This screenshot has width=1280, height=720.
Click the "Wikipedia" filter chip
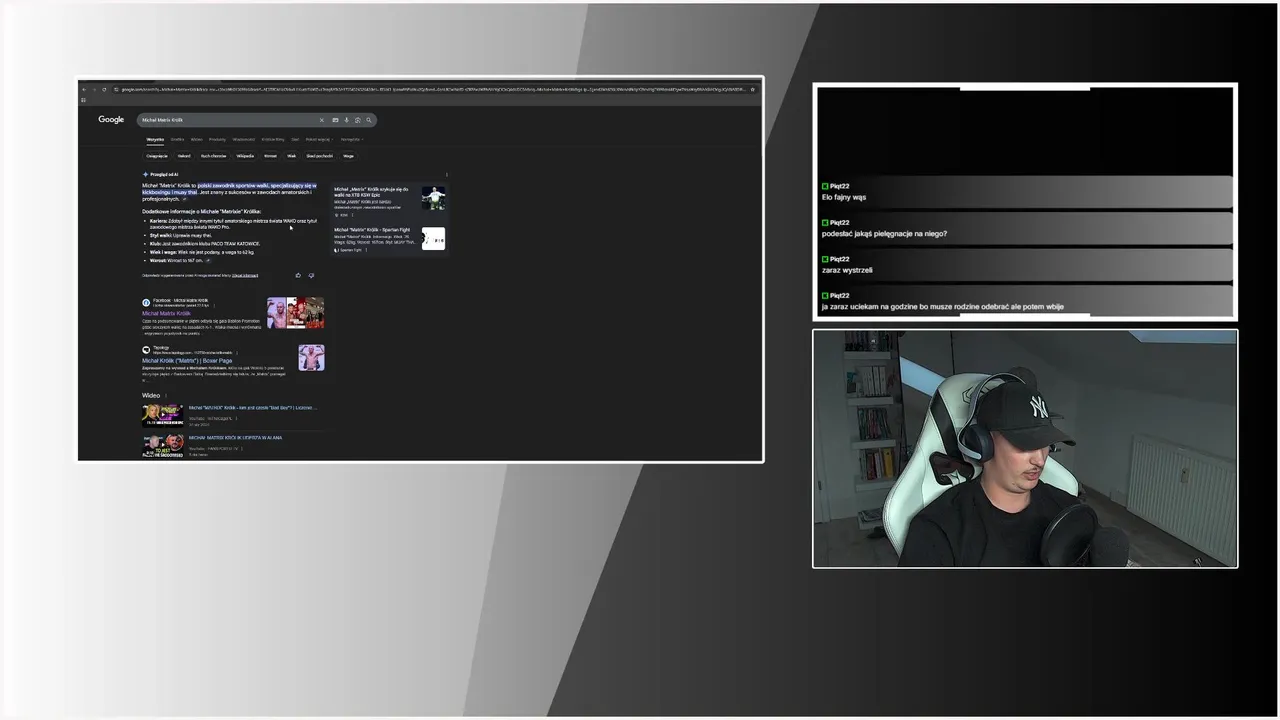click(x=245, y=156)
